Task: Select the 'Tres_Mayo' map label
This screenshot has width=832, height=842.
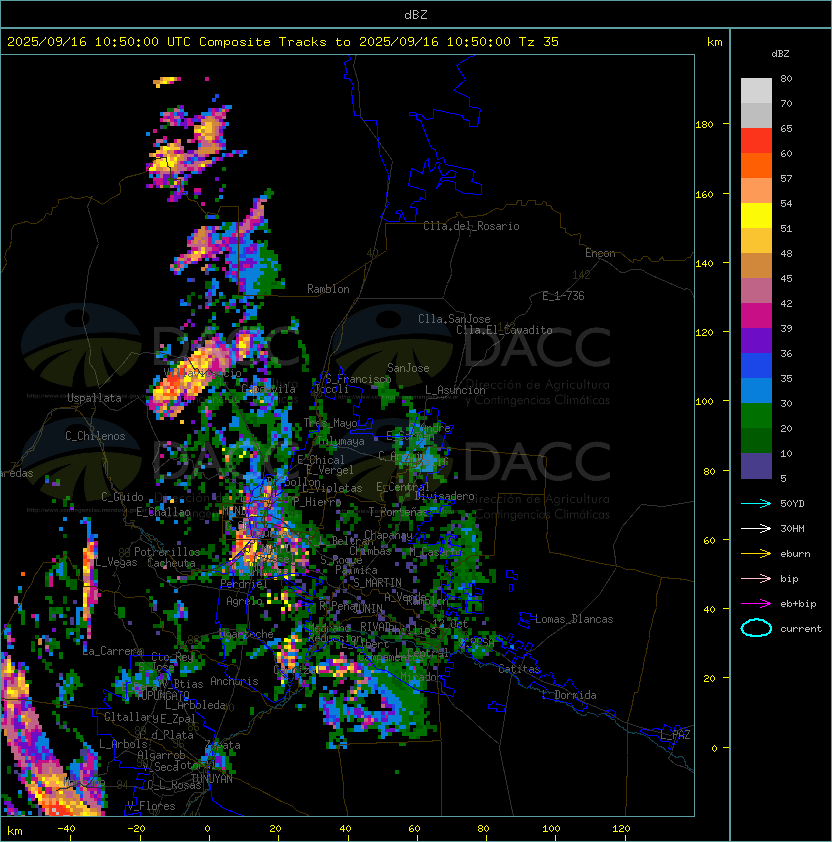Action: click(330, 423)
